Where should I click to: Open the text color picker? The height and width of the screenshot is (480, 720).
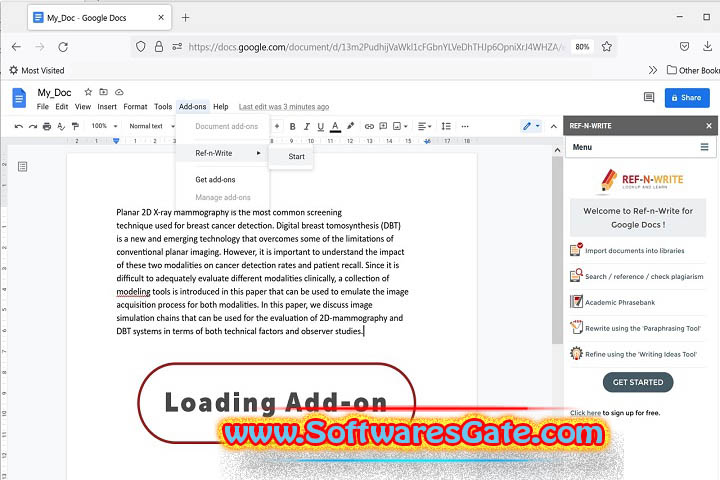coord(335,126)
